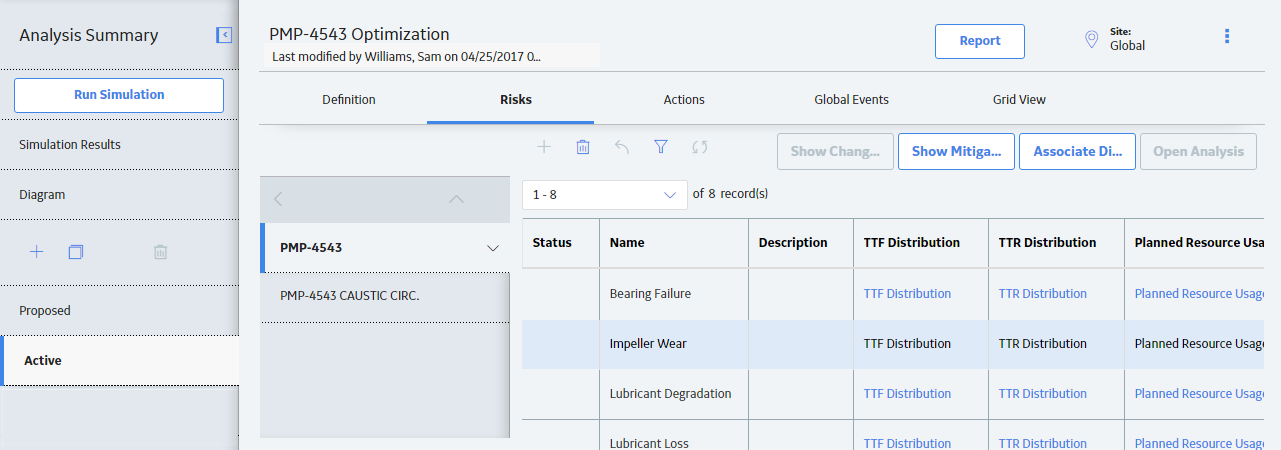Select the Proposed scenario
1281x450 pixels.
(119, 311)
